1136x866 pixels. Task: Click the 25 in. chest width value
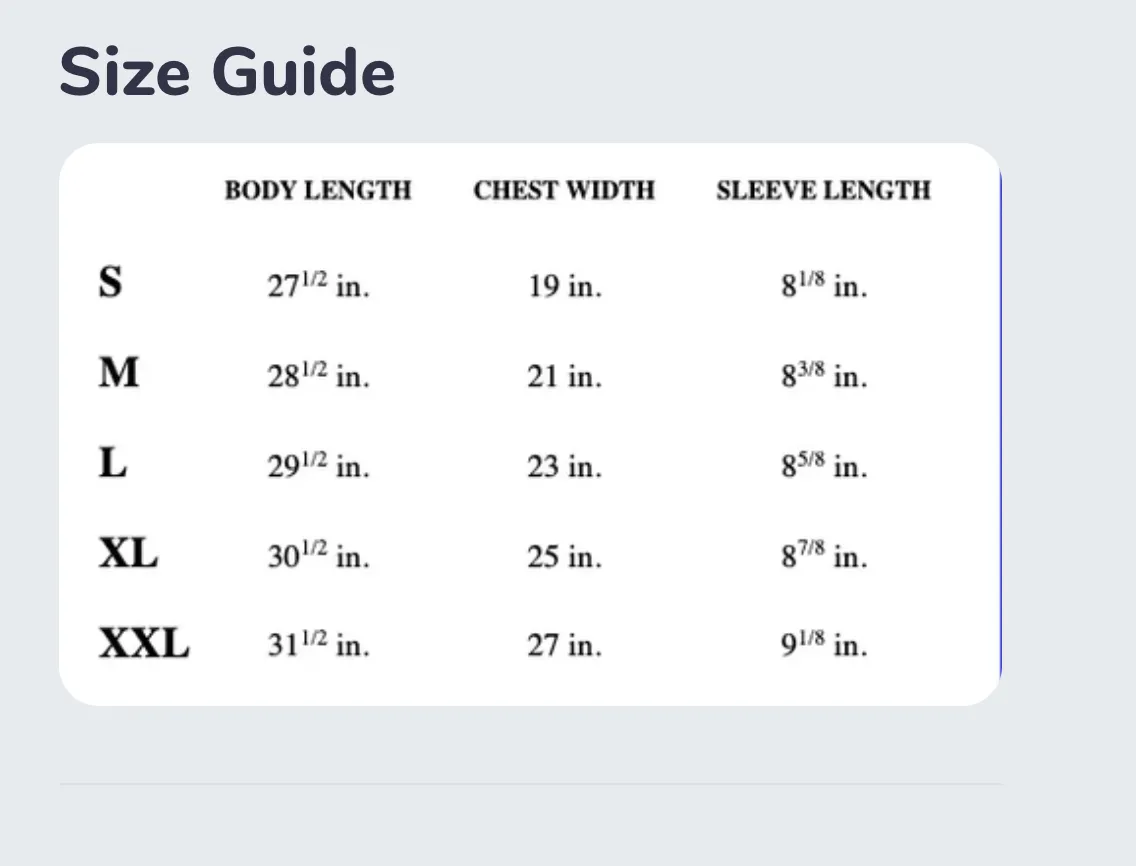tap(564, 557)
